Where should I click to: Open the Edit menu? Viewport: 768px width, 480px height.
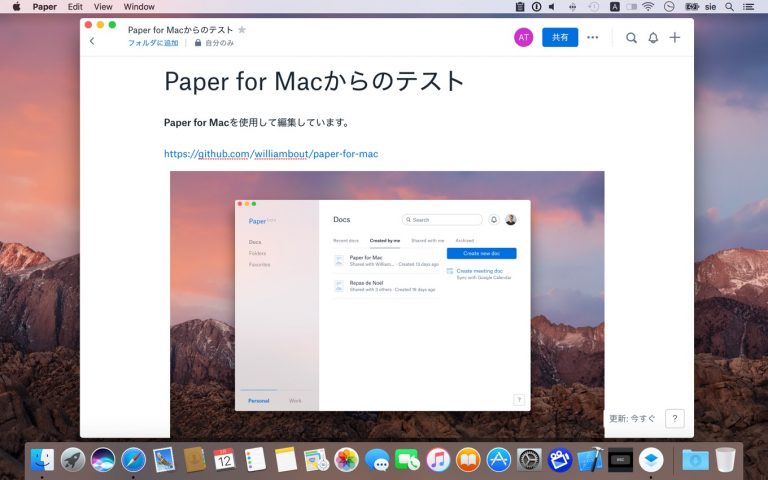coord(75,7)
